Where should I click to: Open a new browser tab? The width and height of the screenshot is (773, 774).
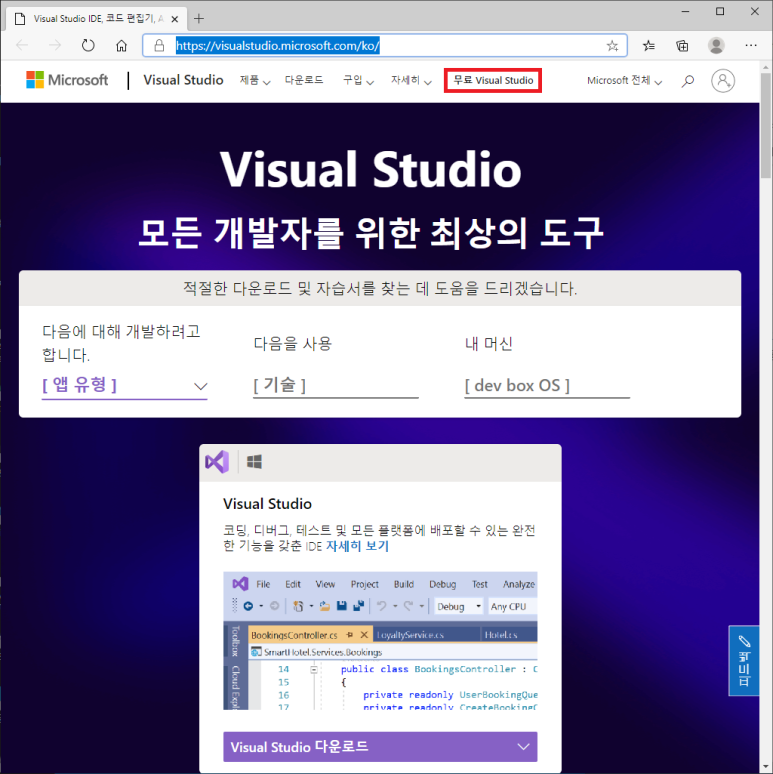(x=199, y=19)
